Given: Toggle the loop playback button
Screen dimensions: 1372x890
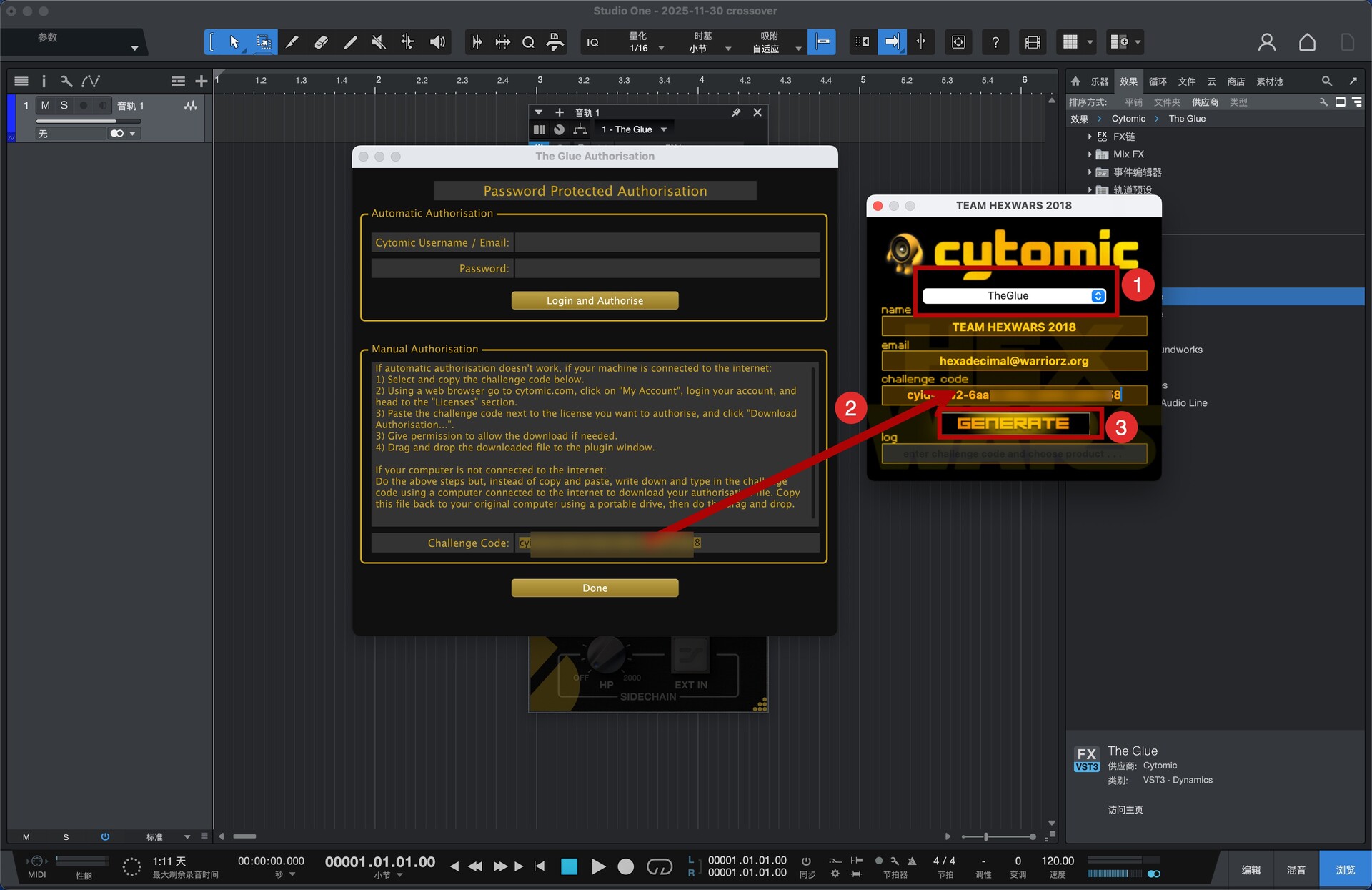Looking at the screenshot, I should 659,866.
